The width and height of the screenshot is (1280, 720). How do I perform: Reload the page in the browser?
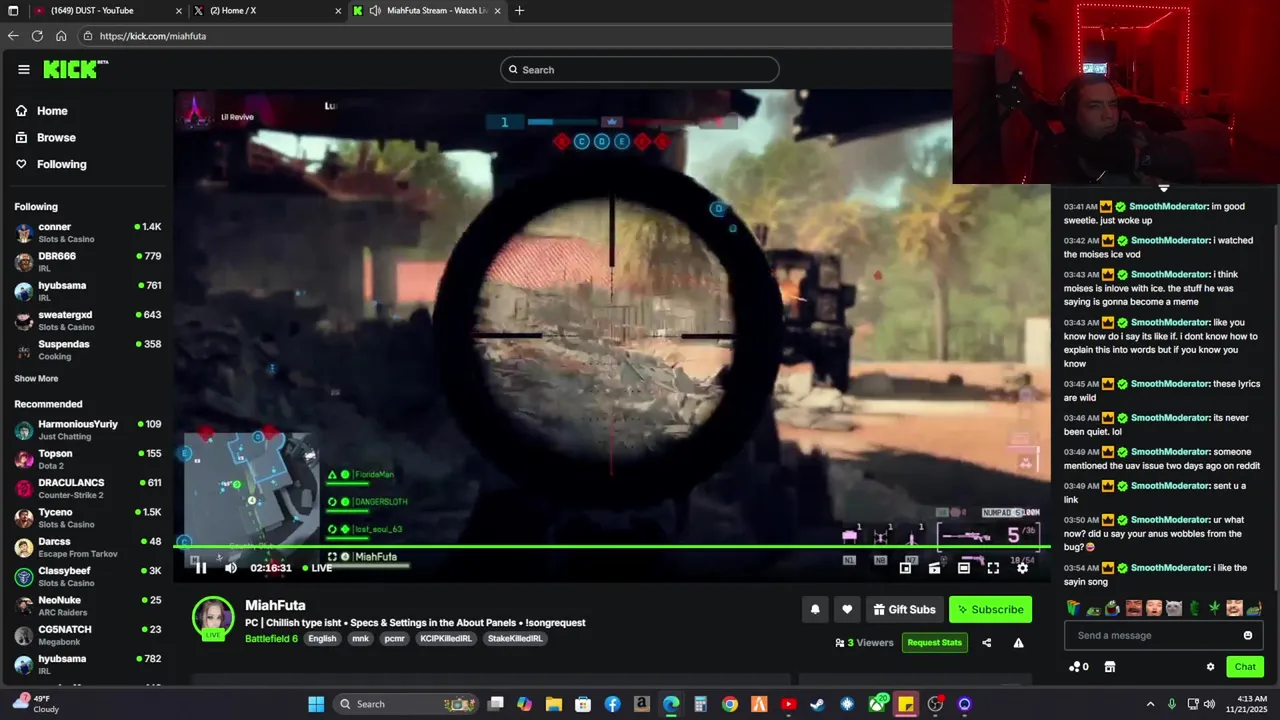pyautogui.click(x=37, y=36)
